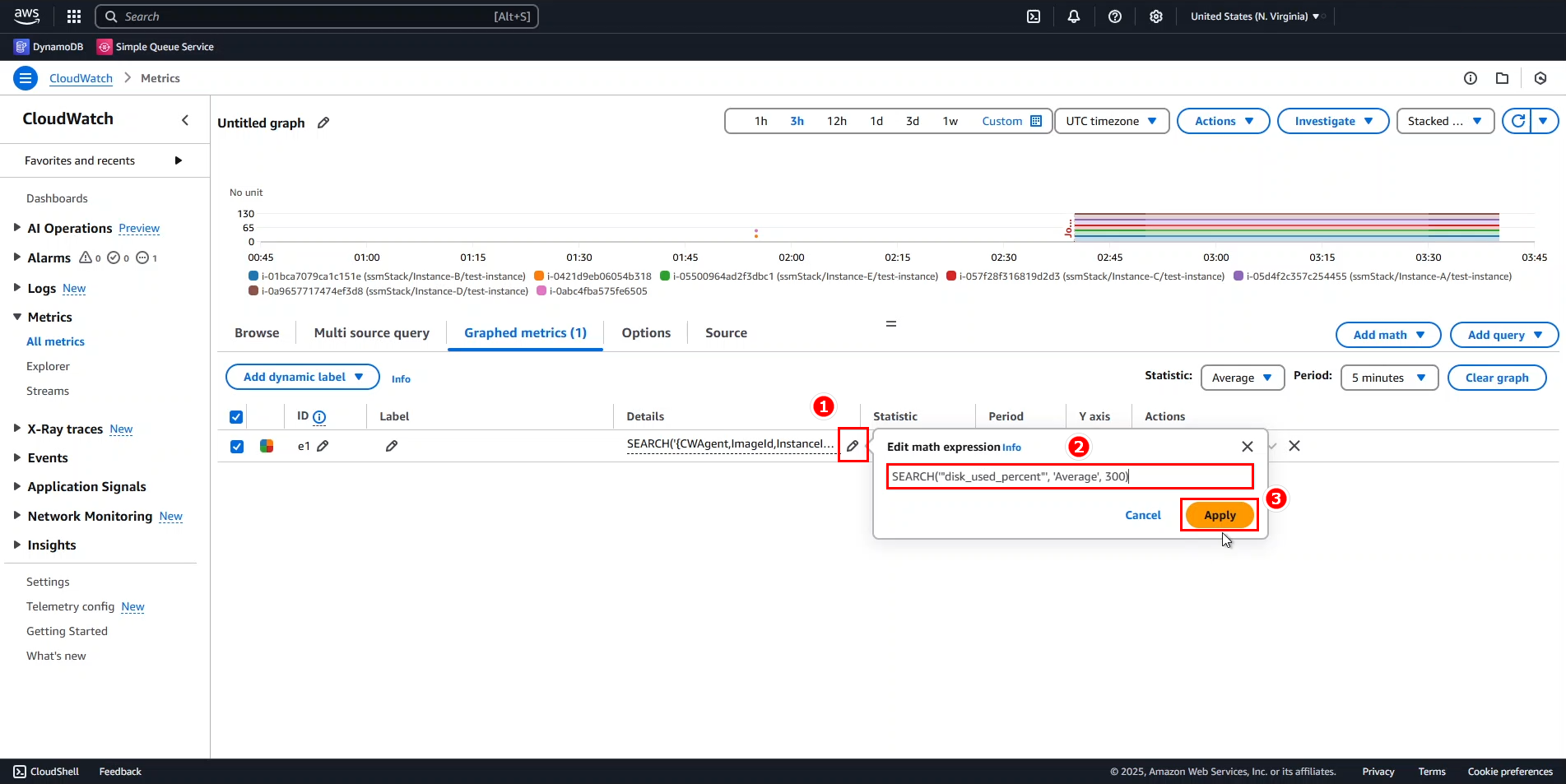
Task: Toggle the select-all metrics header checkbox
Action: (x=236, y=416)
